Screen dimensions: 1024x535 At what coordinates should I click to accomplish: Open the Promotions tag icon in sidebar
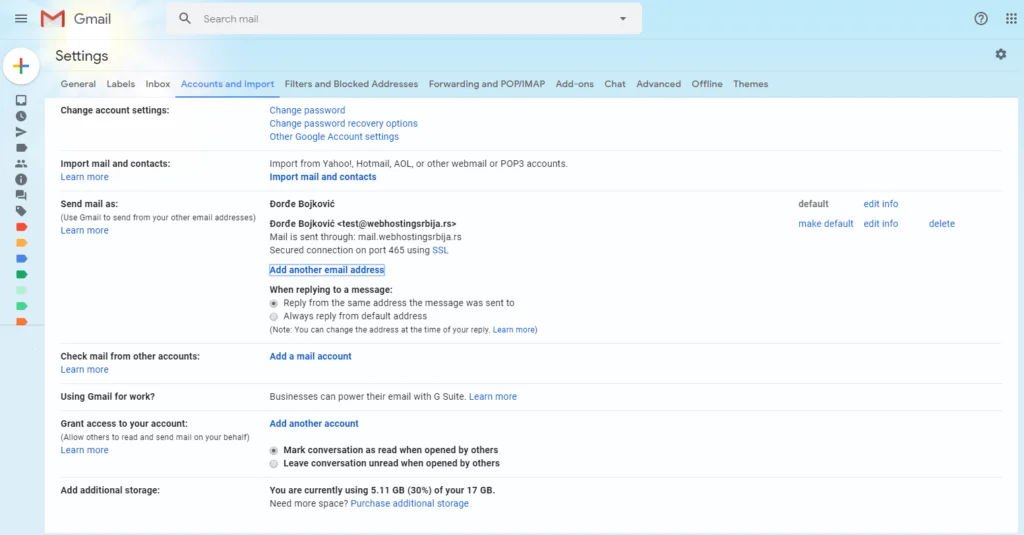[x=21, y=211]
